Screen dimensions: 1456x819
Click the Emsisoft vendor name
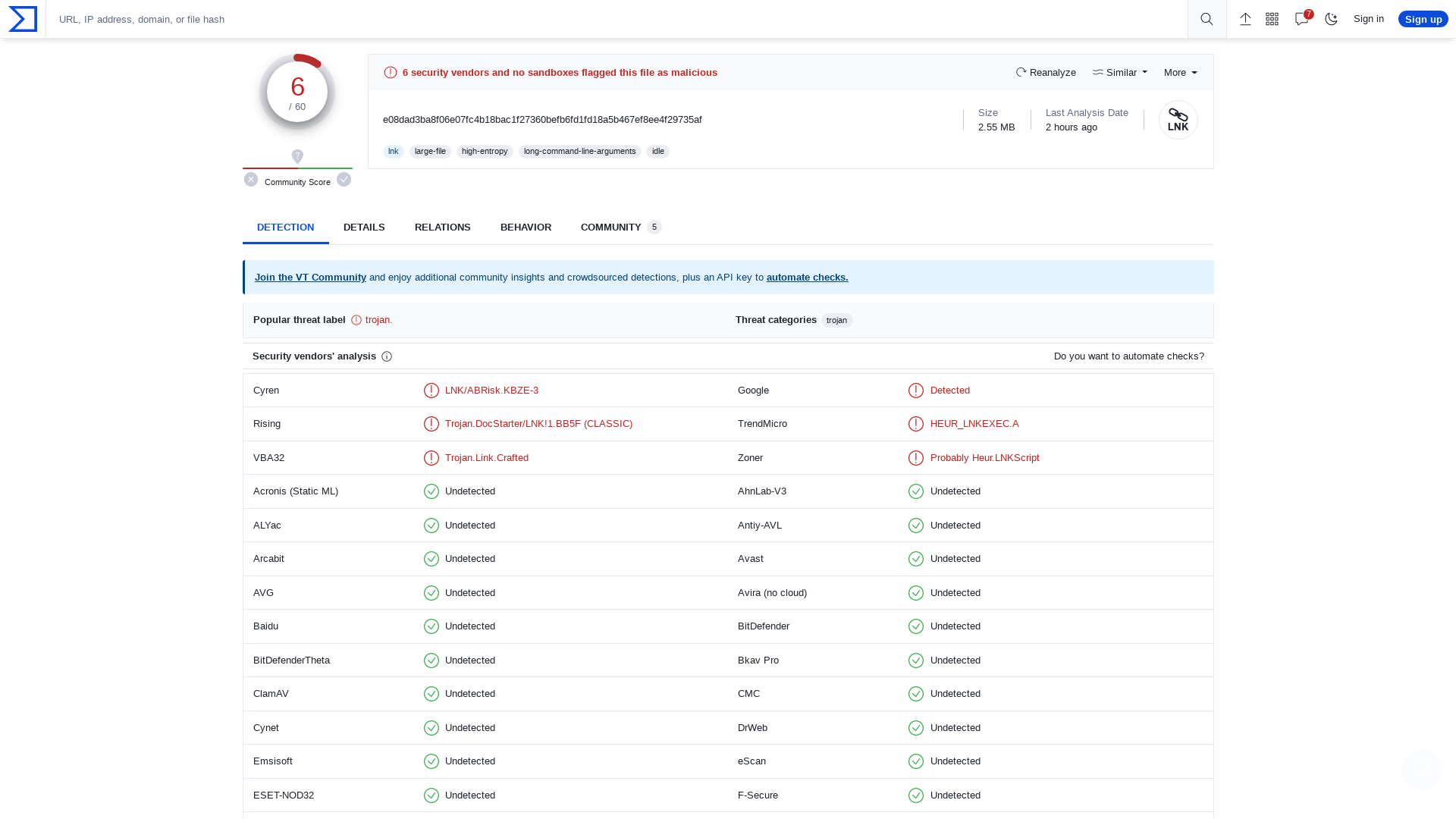pos(273,761)
